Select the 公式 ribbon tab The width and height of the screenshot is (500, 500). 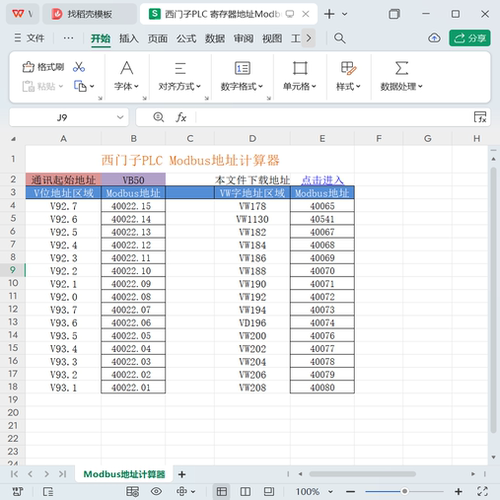tap(186, 39)
